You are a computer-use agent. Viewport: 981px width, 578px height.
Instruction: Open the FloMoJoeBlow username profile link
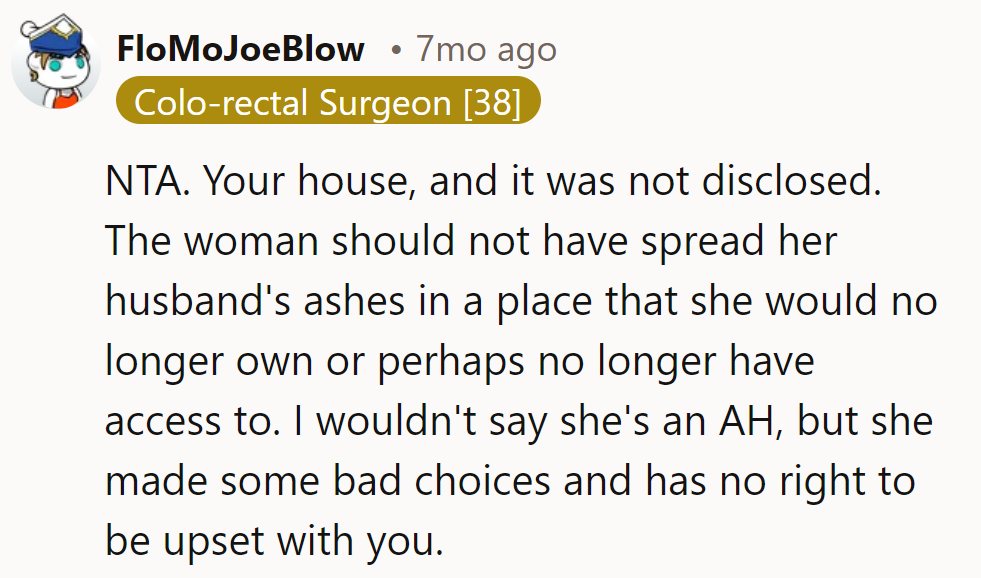[240, 49]
